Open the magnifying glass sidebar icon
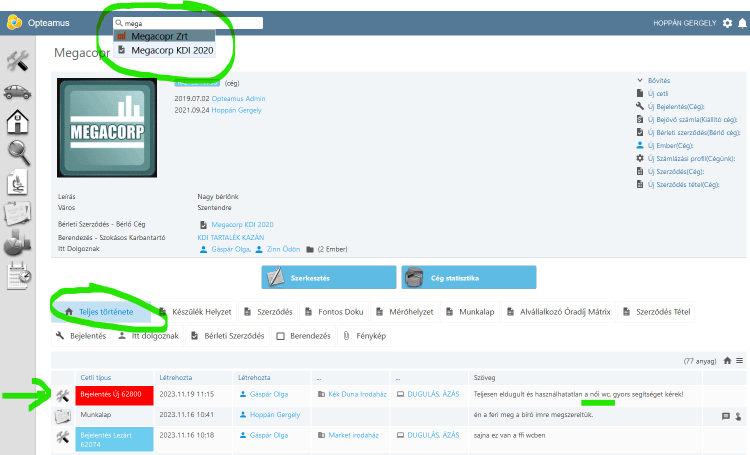Screen dimensions: 750x455 (x=18, y=152)
